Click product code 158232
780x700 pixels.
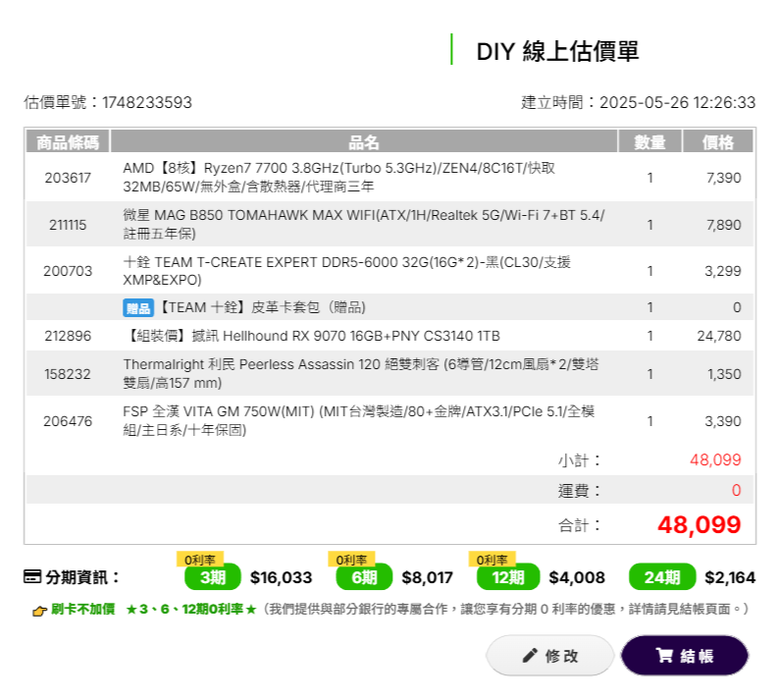[68, 374]
